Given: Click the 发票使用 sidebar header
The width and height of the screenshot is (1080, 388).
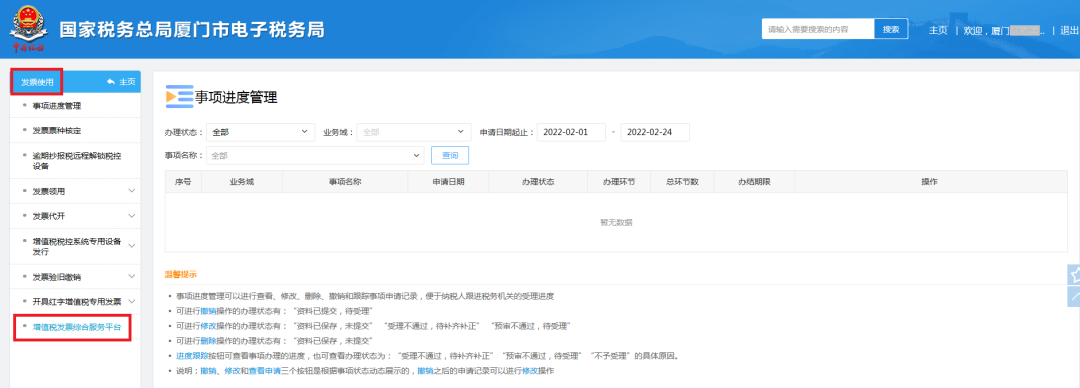Looking at the screenshot, I should [x=38, y=82].
